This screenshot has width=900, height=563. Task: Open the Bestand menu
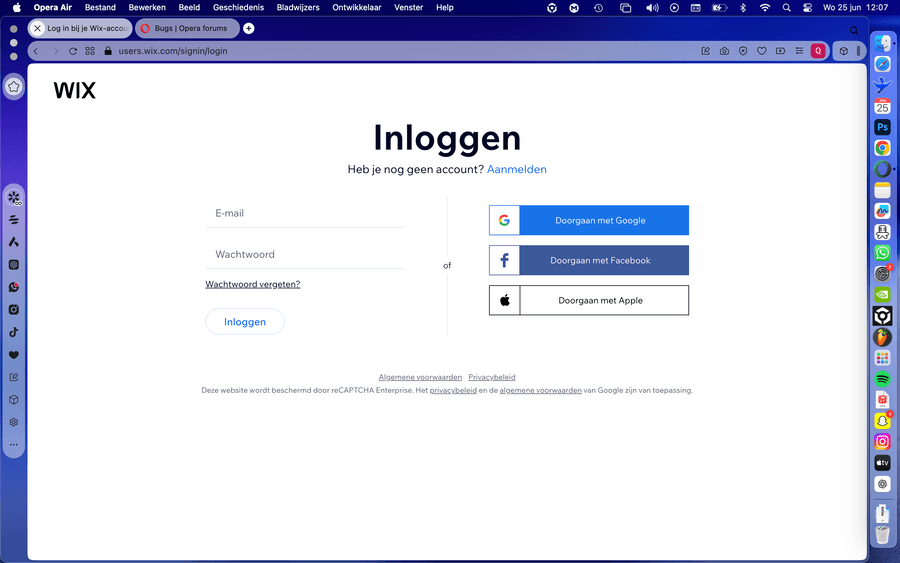point(100,7)
